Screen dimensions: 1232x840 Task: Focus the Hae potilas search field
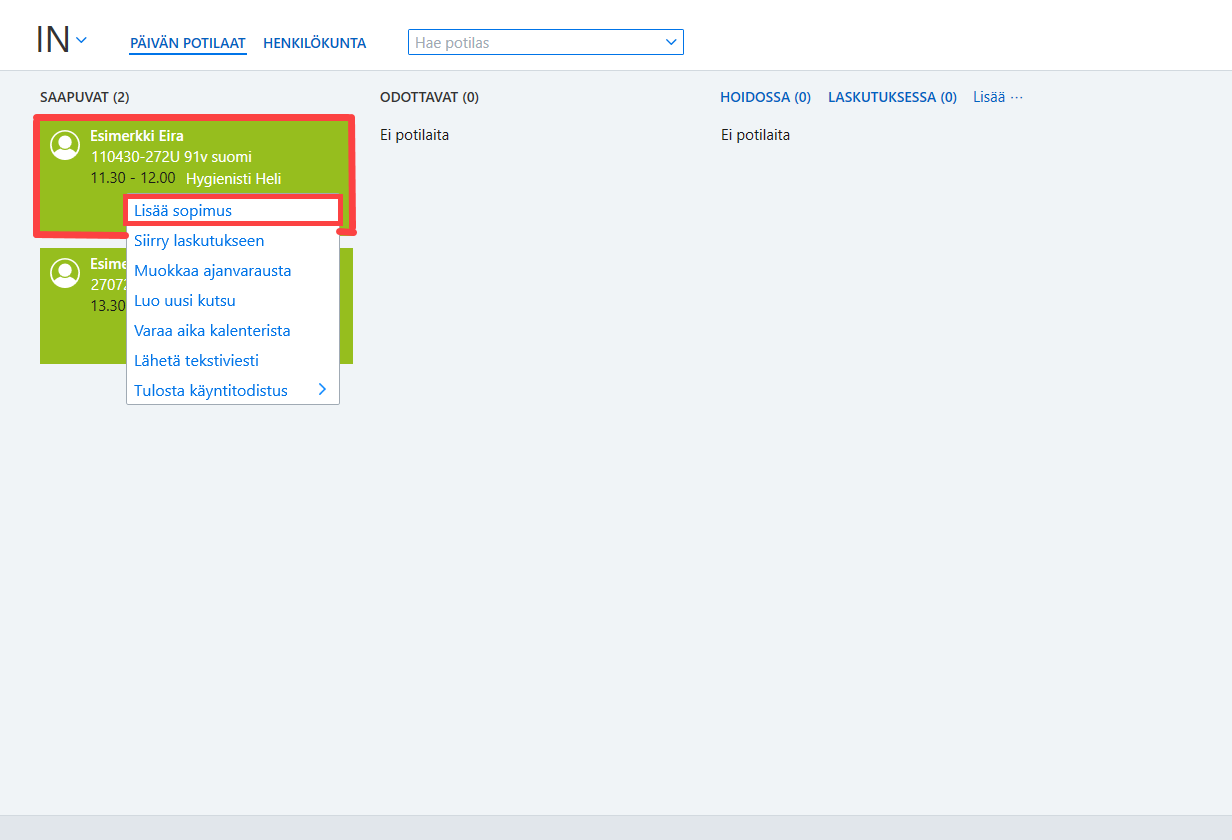(535, 42)
